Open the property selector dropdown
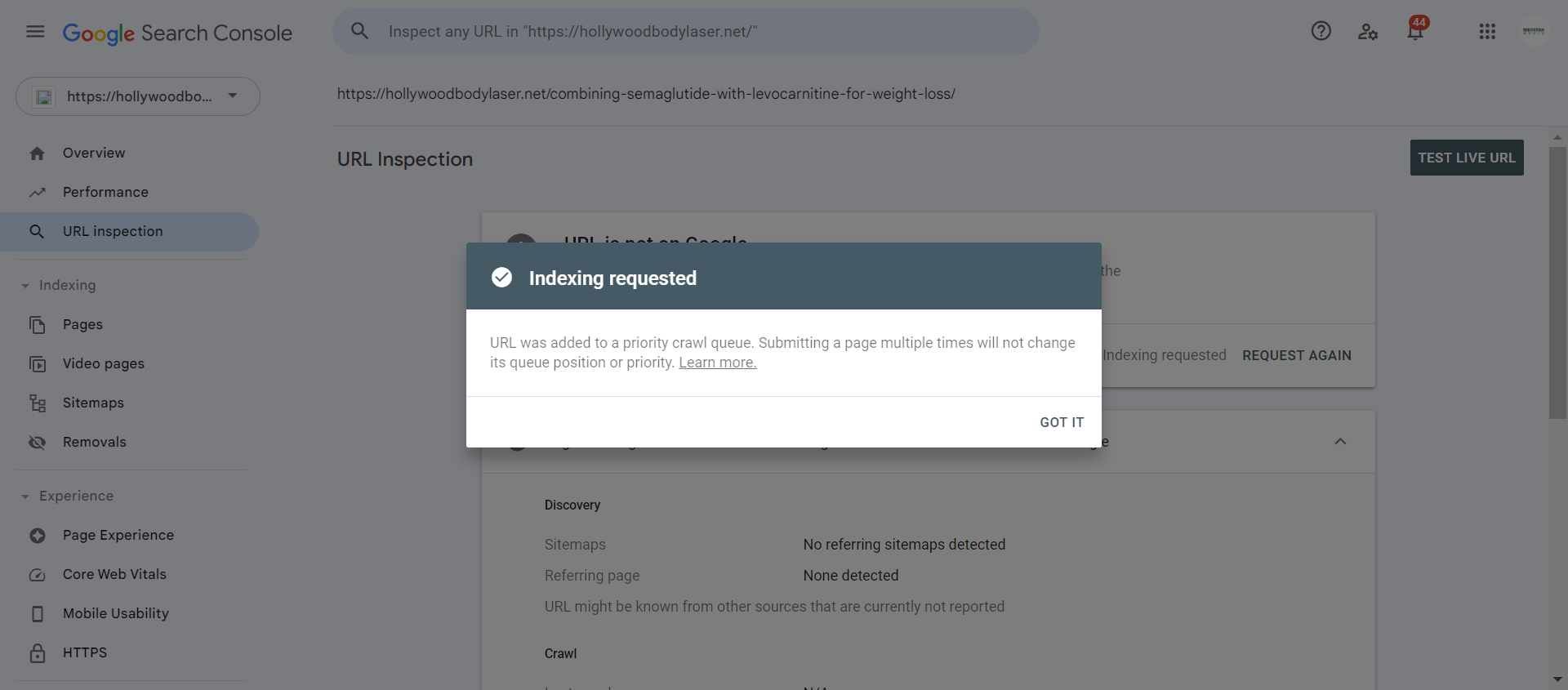Viewport: 1568px width, 690px height. (138, 96)
